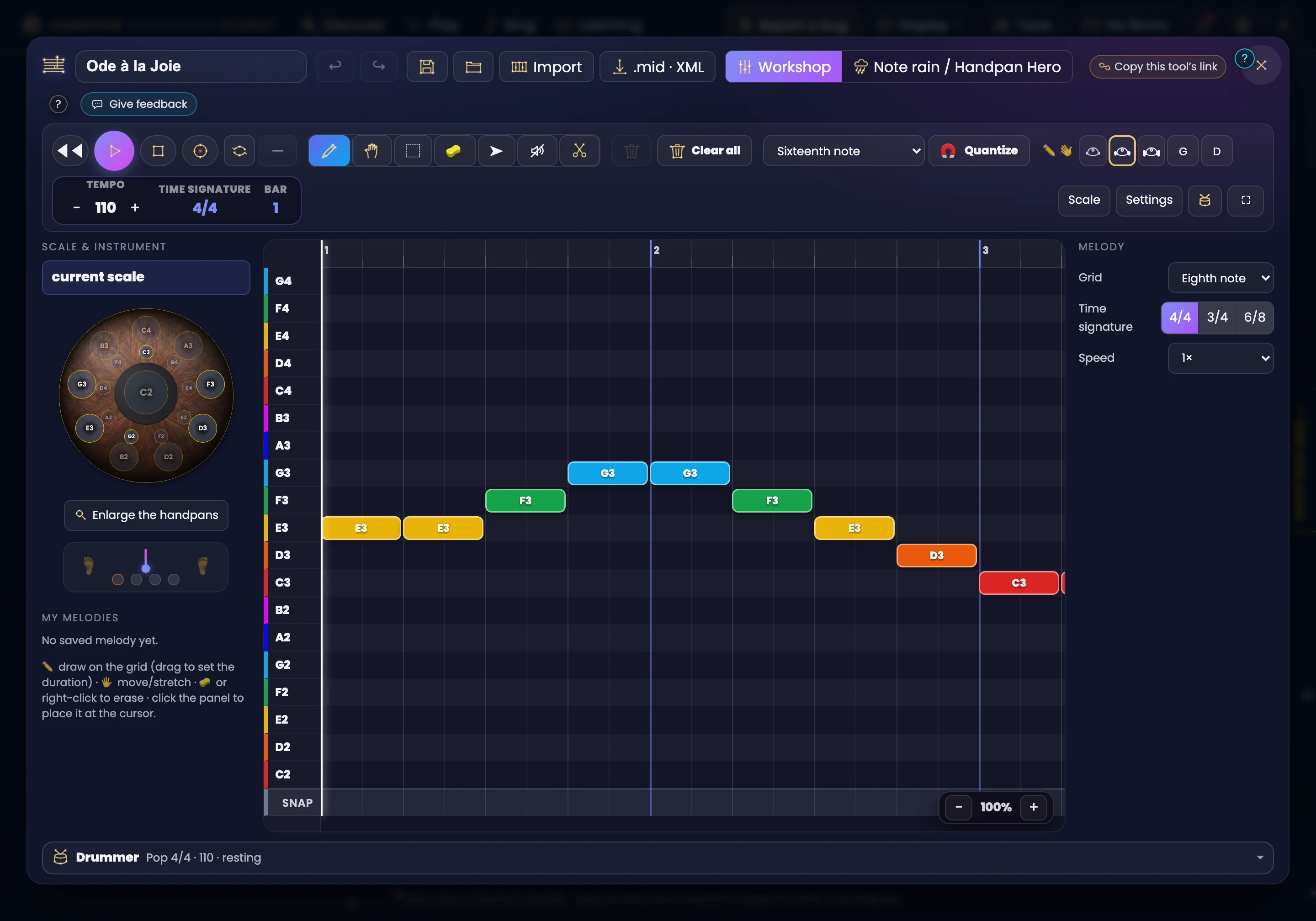Select the single handpan layout icon
The height and width of the screenshot is (921, 1316).
[1093, 151]
